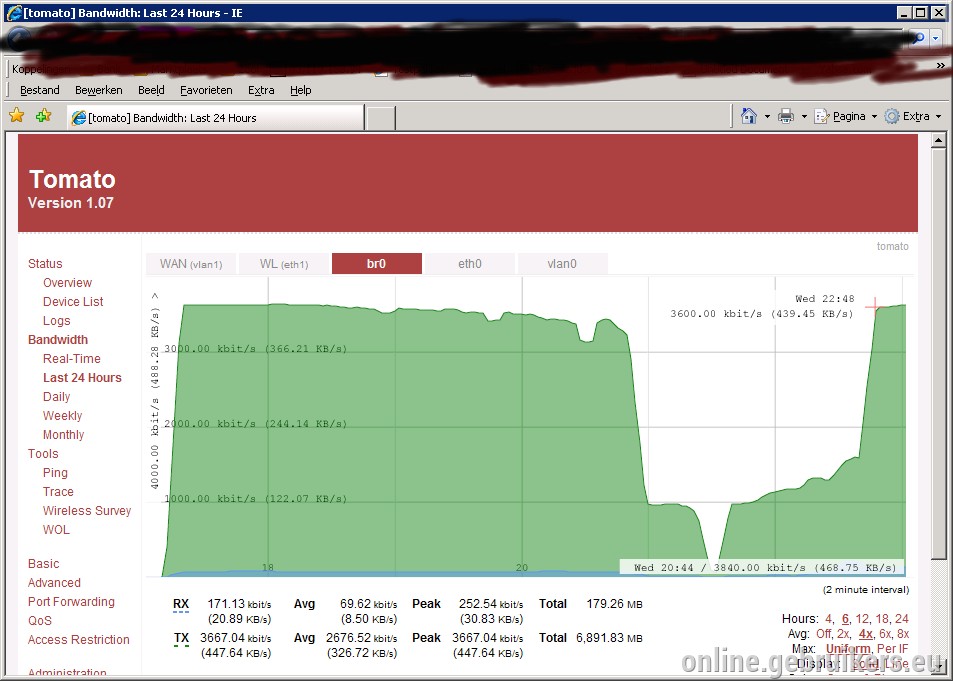Go to Basic settings
Image resolution: width=953 pixels, height=681 pixels.
(44, 564)
